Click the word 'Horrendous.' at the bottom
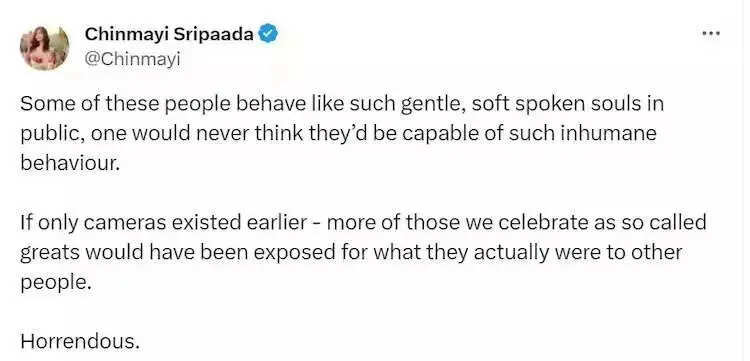The width and height of the screenshot is (750, 361). click(x=80, y=341)
